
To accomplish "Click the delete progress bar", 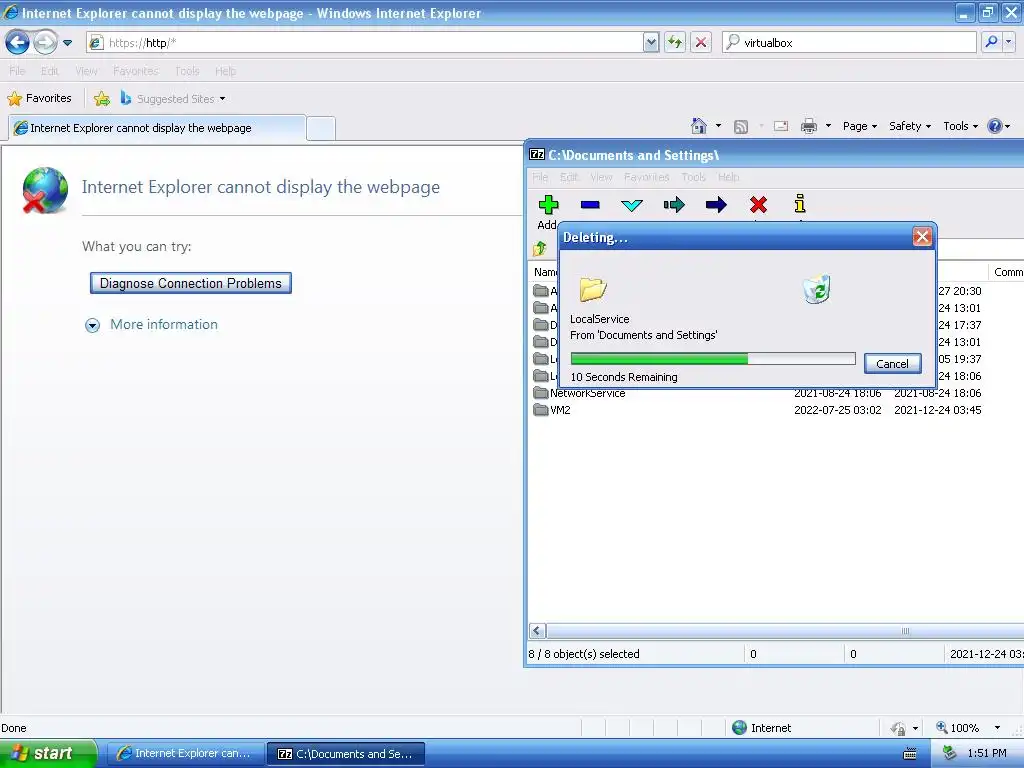I will (712, 359).
